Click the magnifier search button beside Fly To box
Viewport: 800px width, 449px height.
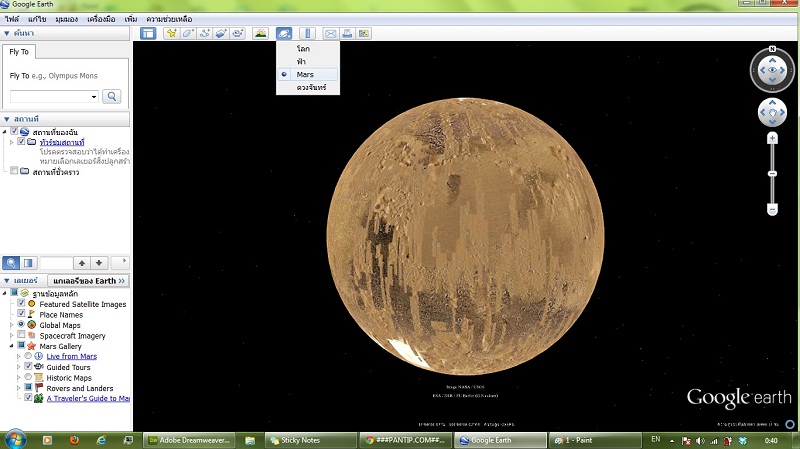(x=112, y=96)
